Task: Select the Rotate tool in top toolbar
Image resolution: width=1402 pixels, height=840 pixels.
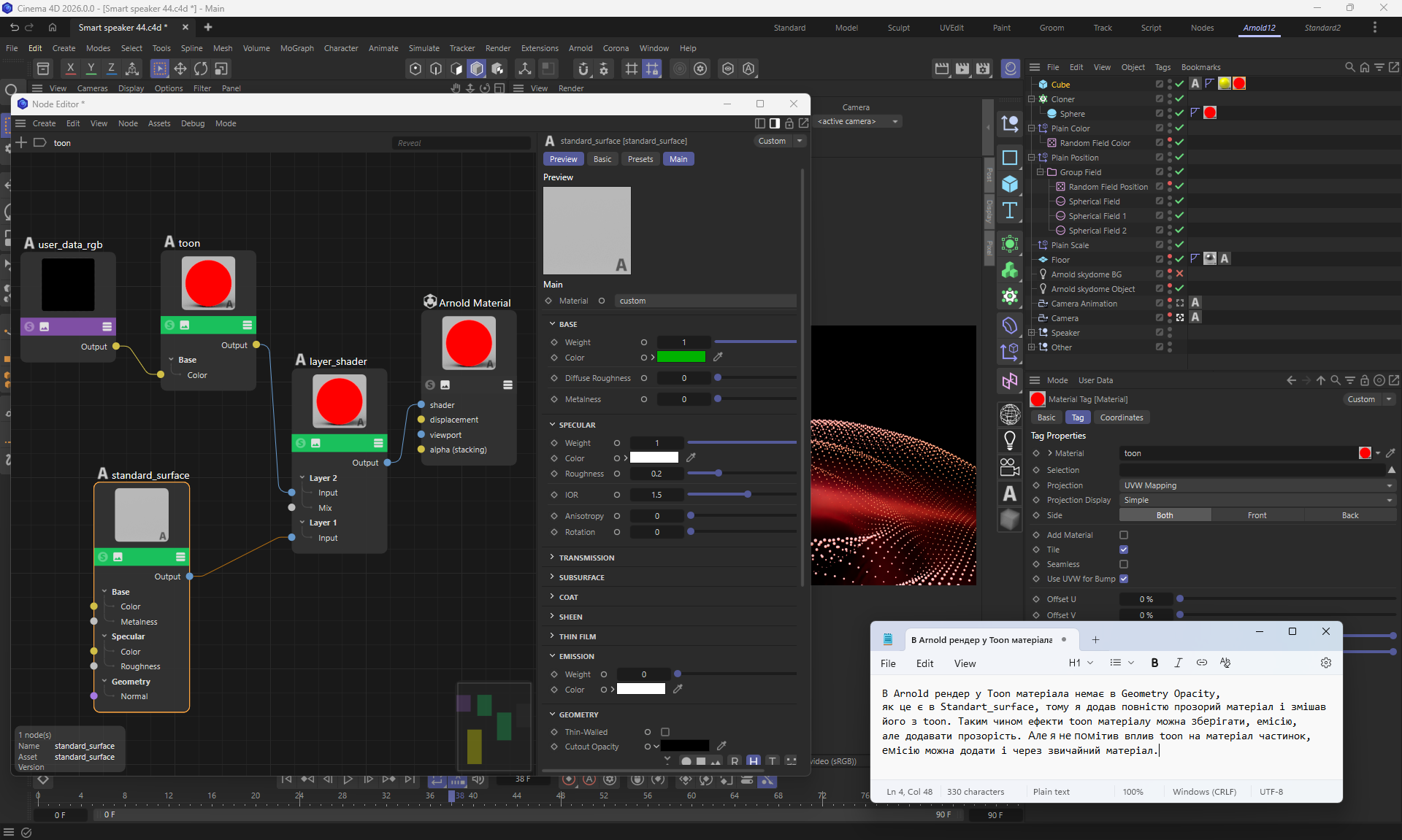Action: coord(201,69)
